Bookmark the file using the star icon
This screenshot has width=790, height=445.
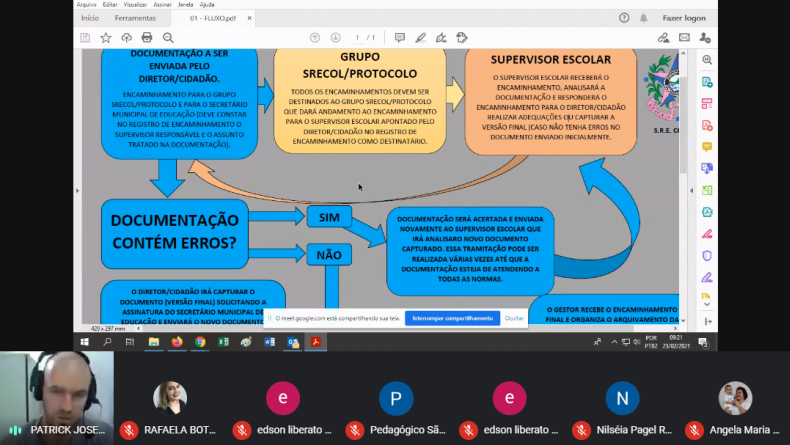106,38
